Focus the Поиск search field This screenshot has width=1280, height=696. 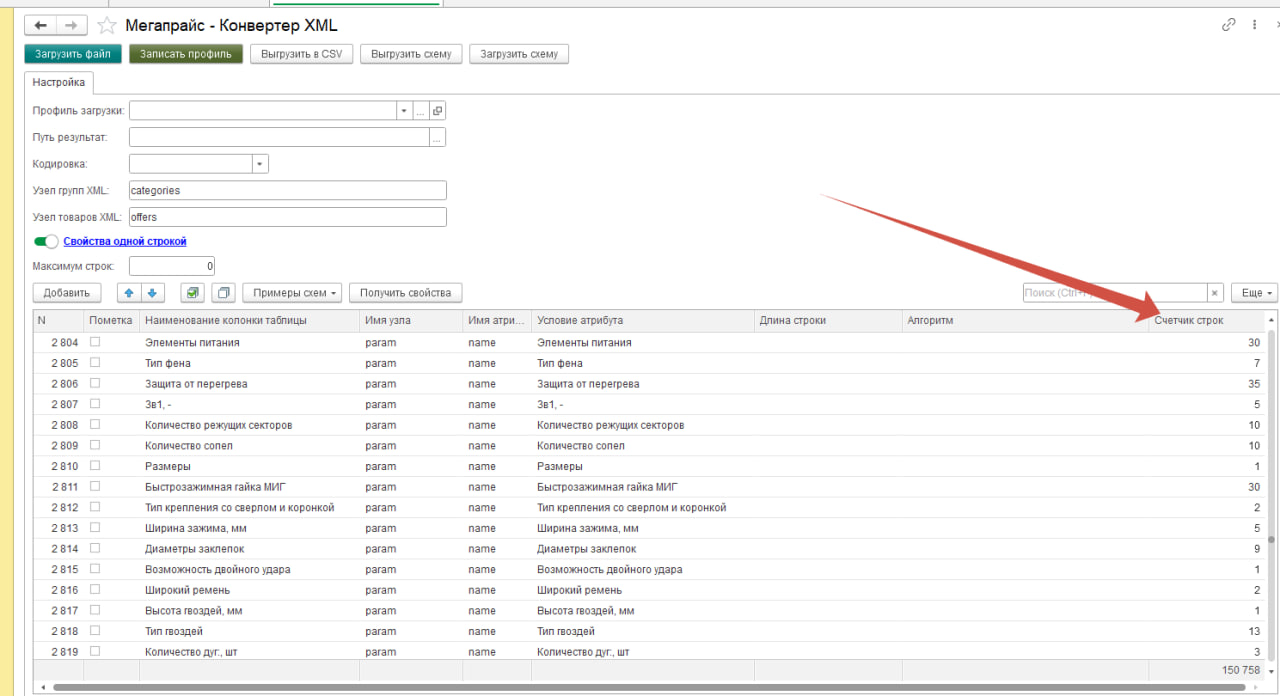tap(1115, 293)
